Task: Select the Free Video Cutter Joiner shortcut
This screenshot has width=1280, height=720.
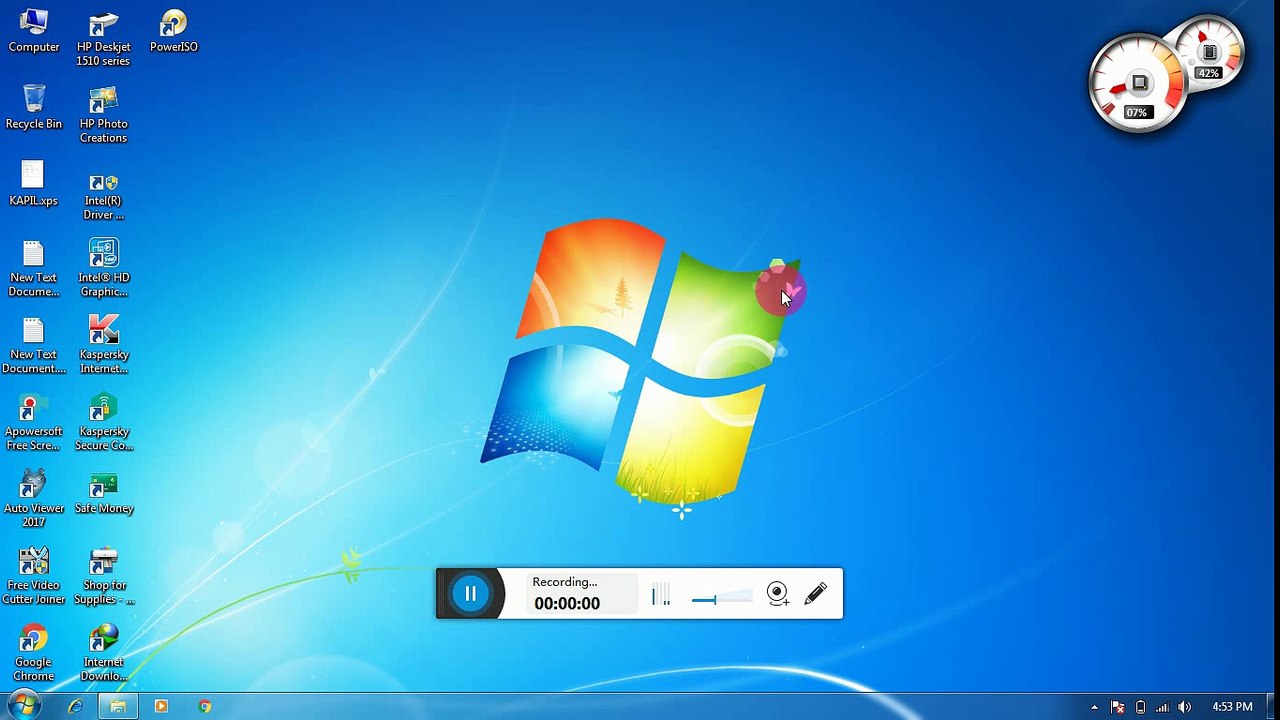Action: 34,576
